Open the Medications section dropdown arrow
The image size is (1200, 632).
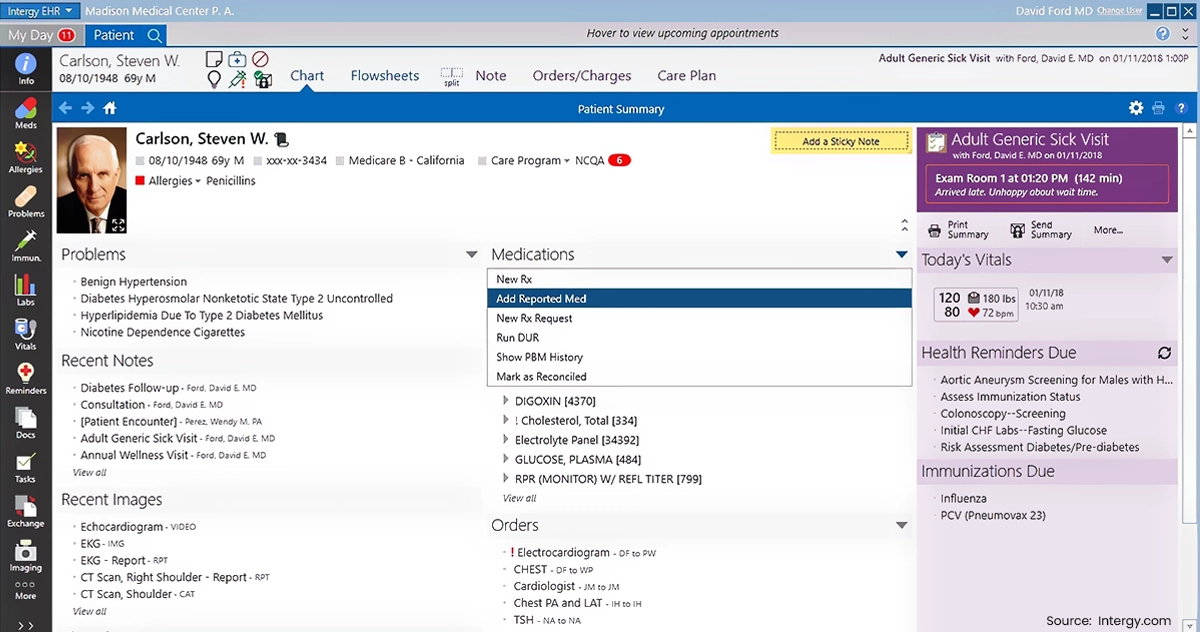coord(902,255)
